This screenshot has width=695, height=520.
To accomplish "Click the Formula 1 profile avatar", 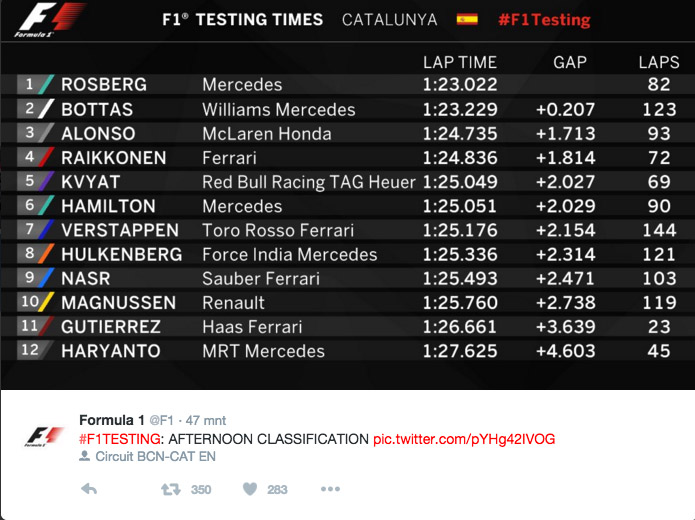I will coord(44,436).
